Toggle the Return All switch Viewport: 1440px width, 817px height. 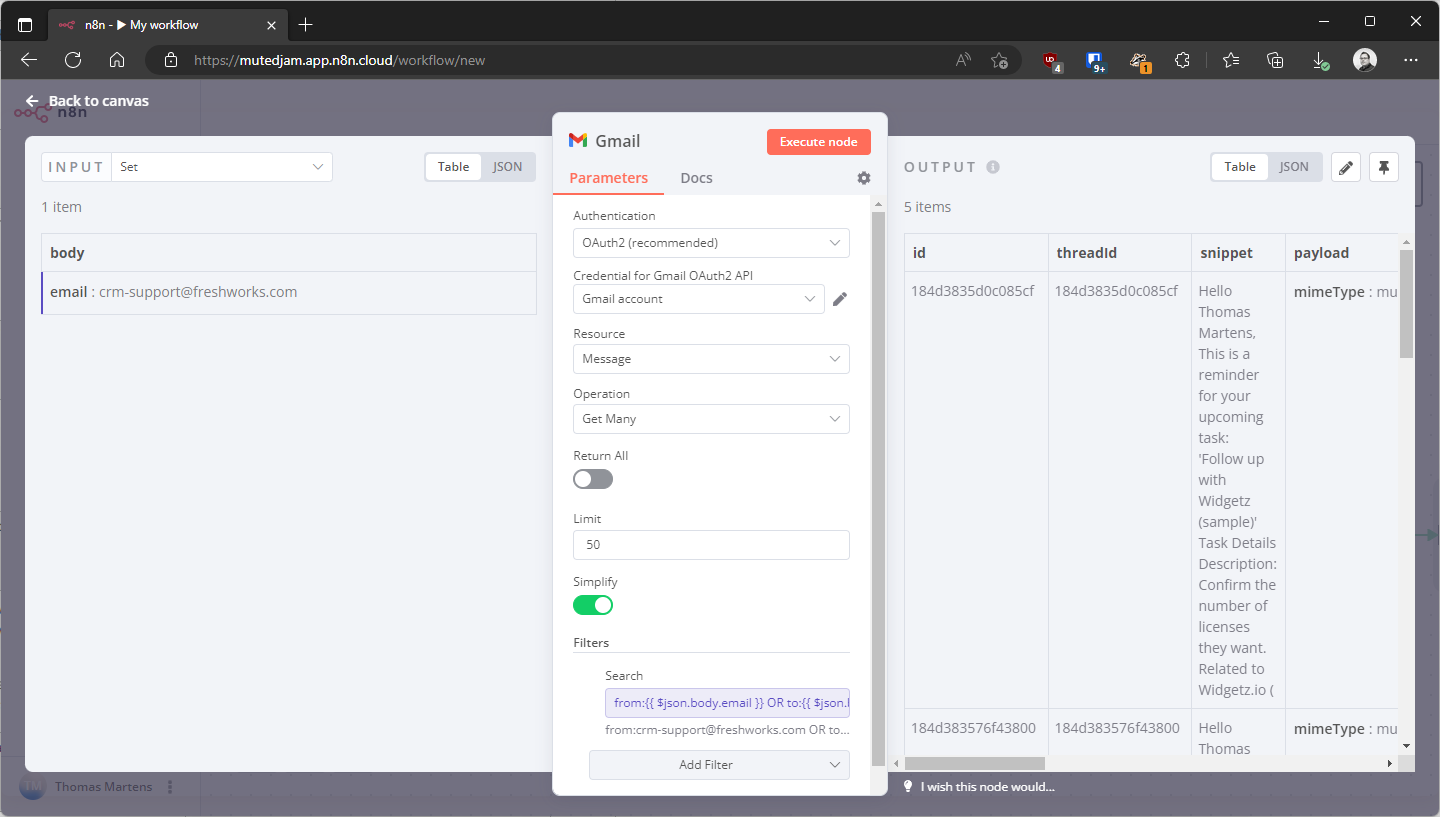[x=593, y=479]
